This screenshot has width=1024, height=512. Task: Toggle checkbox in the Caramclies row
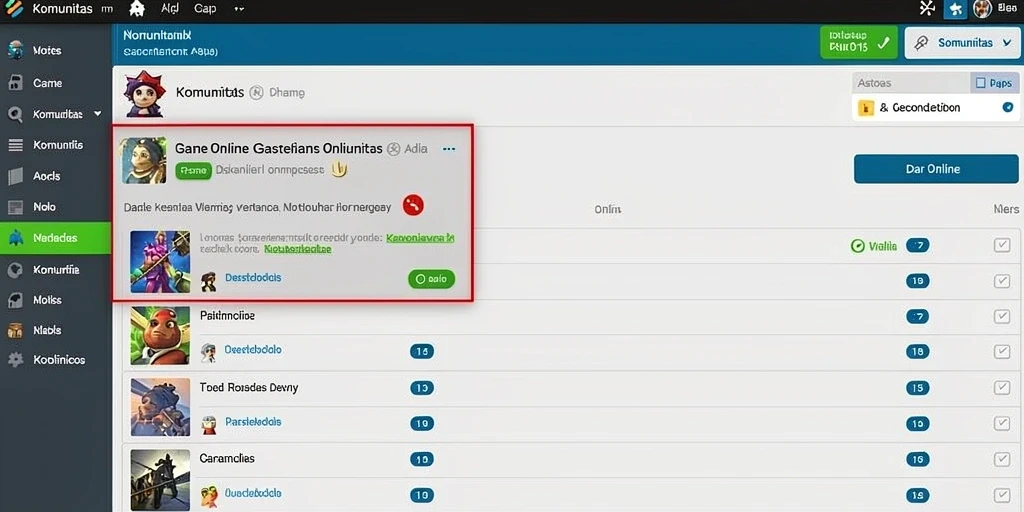click(x=1002, y=460)
